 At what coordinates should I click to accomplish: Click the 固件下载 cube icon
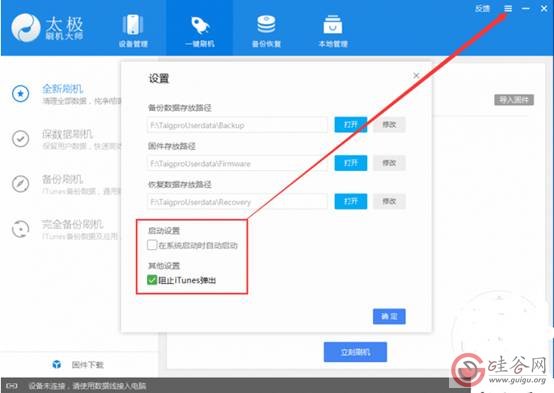pos(57,364)
